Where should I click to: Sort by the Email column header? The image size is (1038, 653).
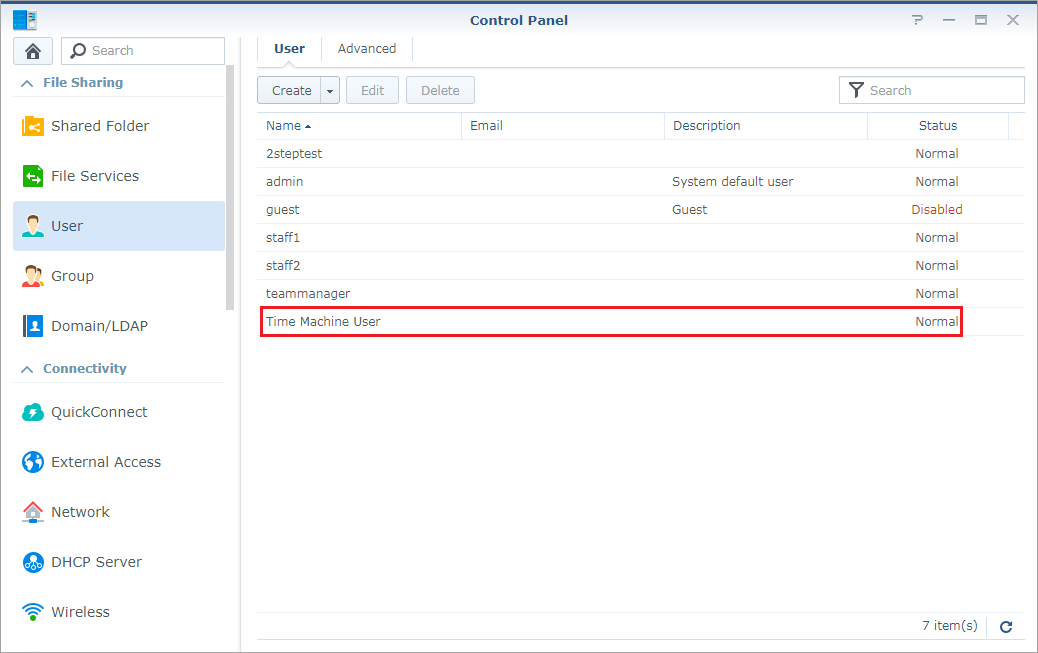[x=563, y=126]
